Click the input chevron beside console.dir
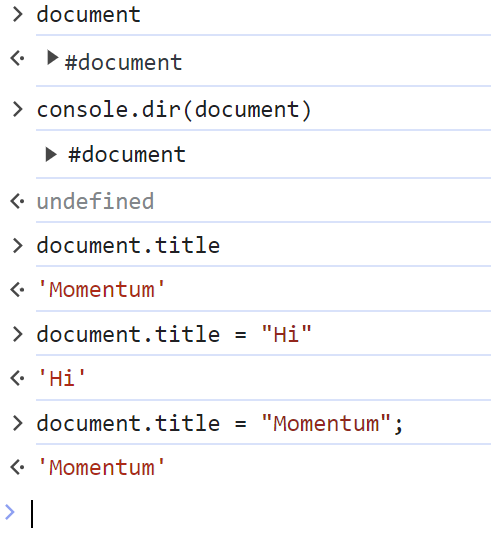The height and width of the screenshot is (557, 491). click(x=17, y=109)
